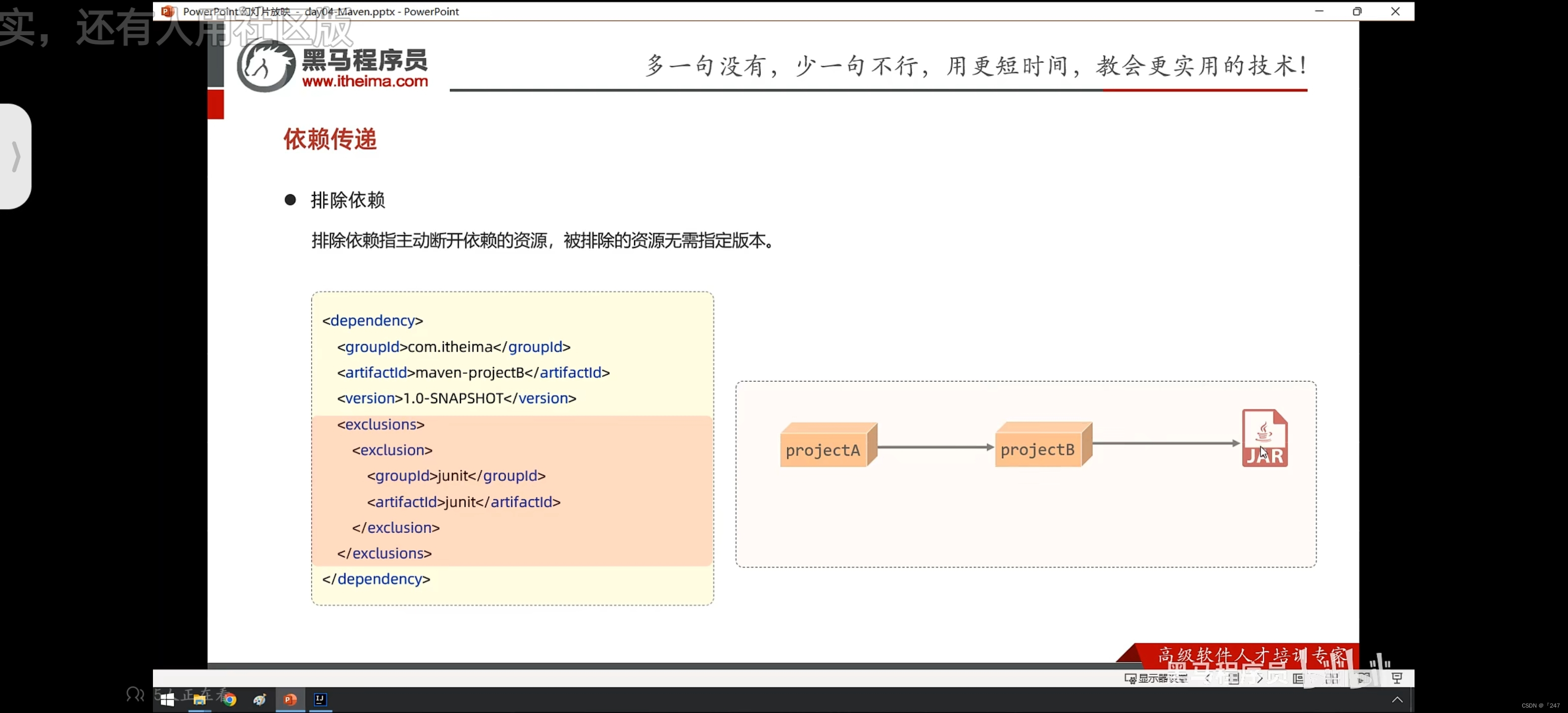This screenshot has height=713, width=1568.
Task: Open the Windows Start menu
Action: (167, 700)
